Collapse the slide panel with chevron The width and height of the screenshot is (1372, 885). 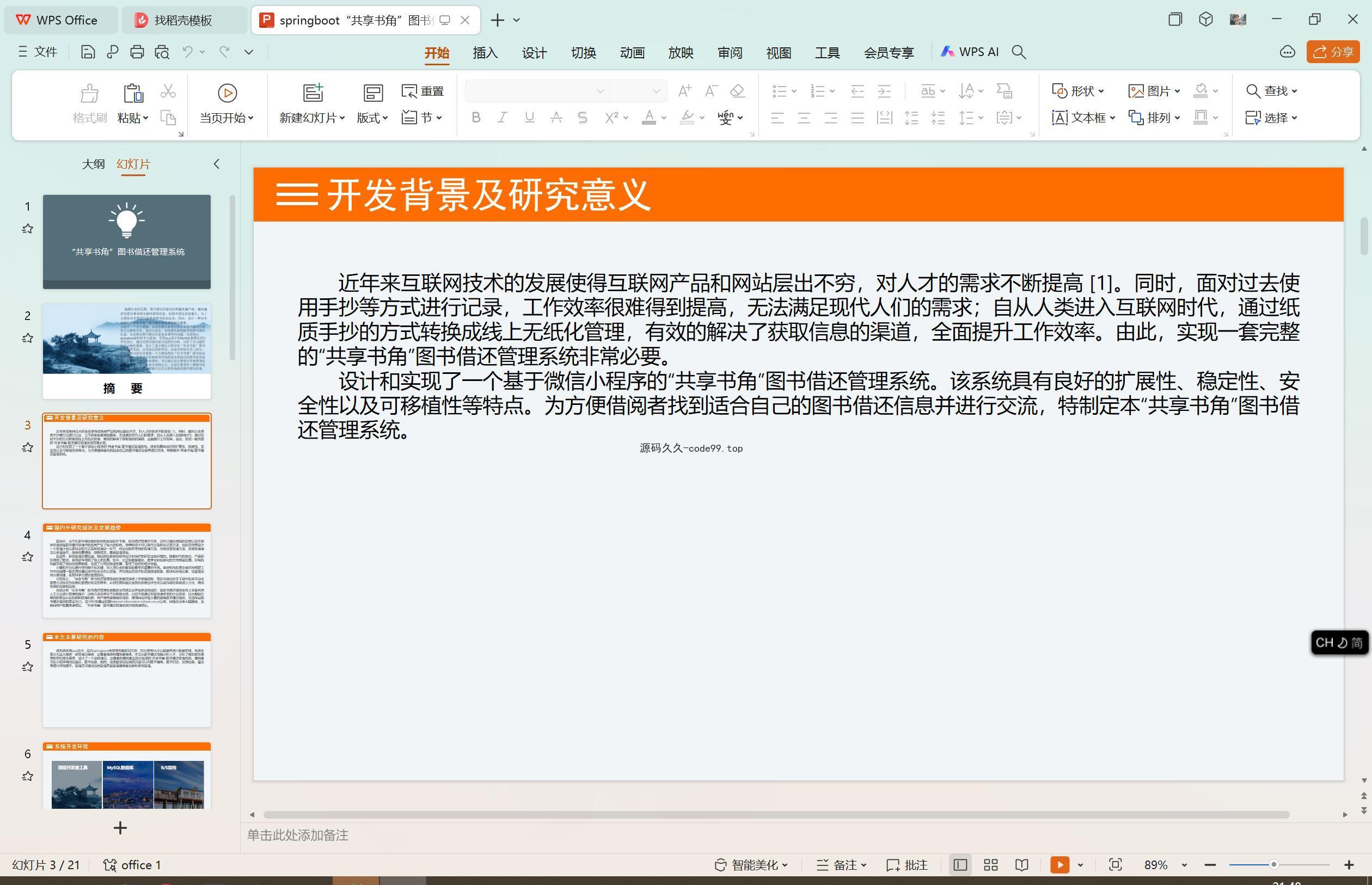[x=217, y=164]
